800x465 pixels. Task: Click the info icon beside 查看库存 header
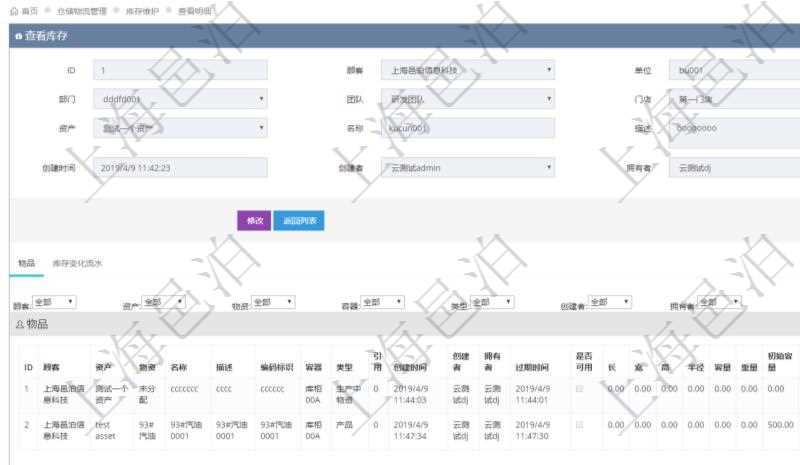[x=17, y=36]
